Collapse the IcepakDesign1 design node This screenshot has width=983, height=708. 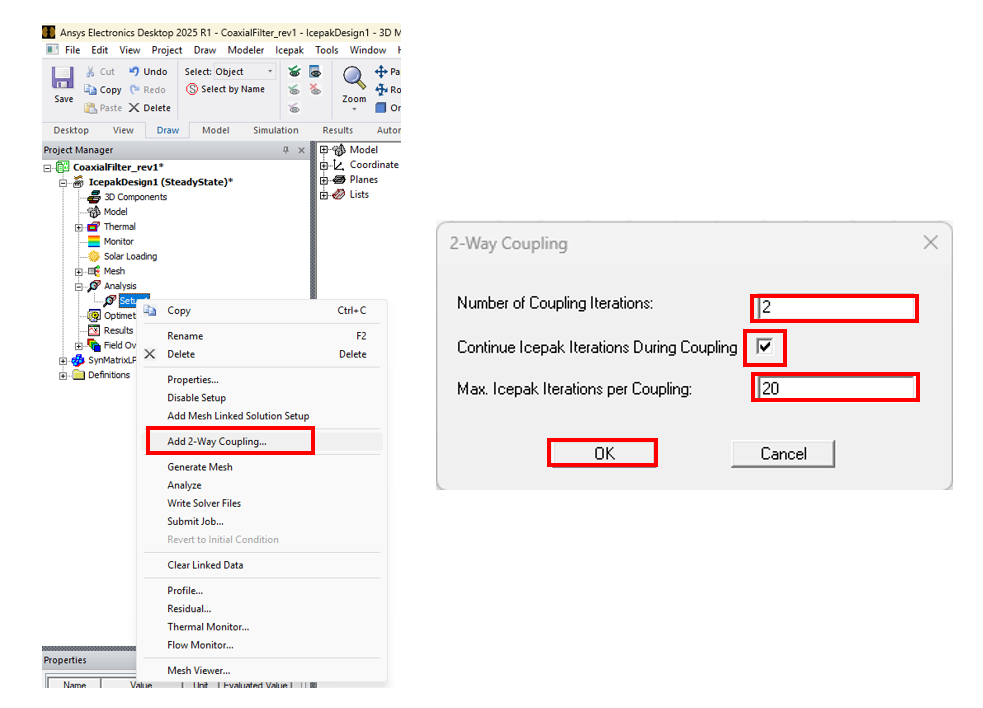(63, 182)
